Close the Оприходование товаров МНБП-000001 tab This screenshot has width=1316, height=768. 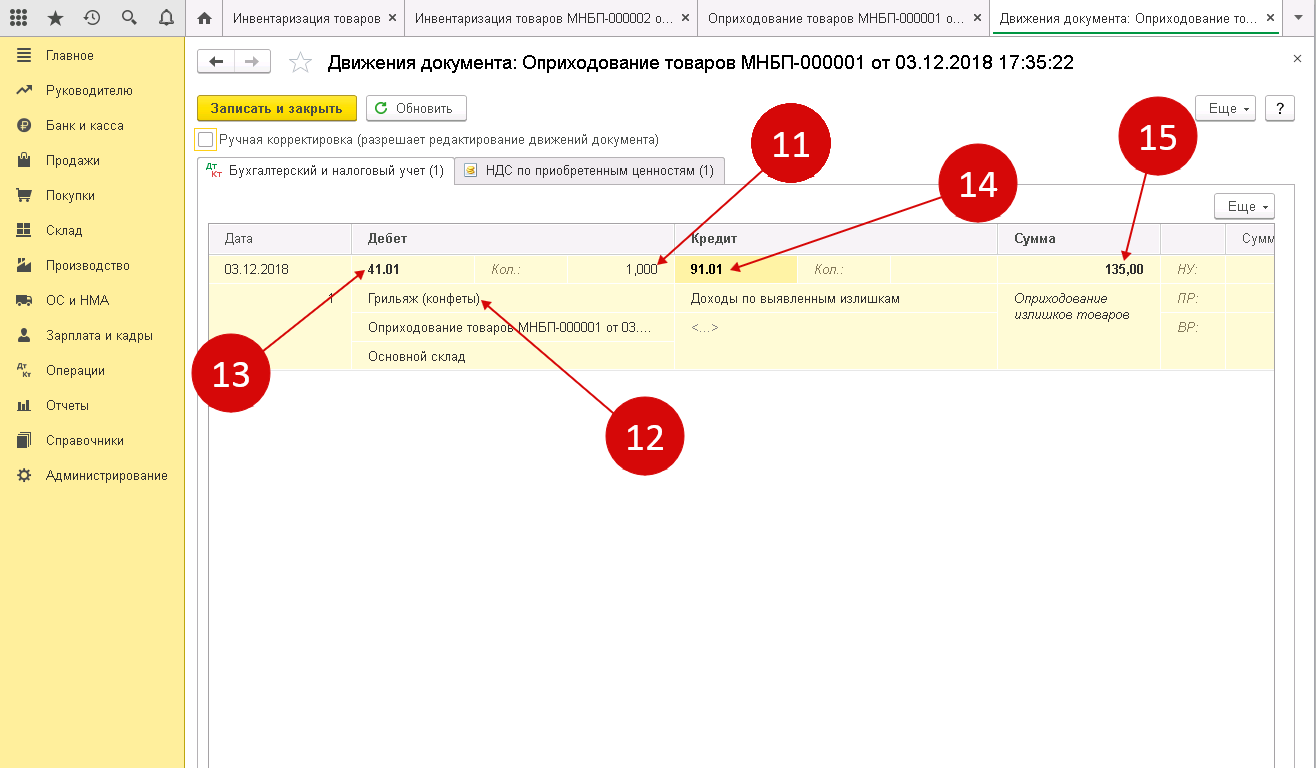pyautogui.click(x=975, y=18)
